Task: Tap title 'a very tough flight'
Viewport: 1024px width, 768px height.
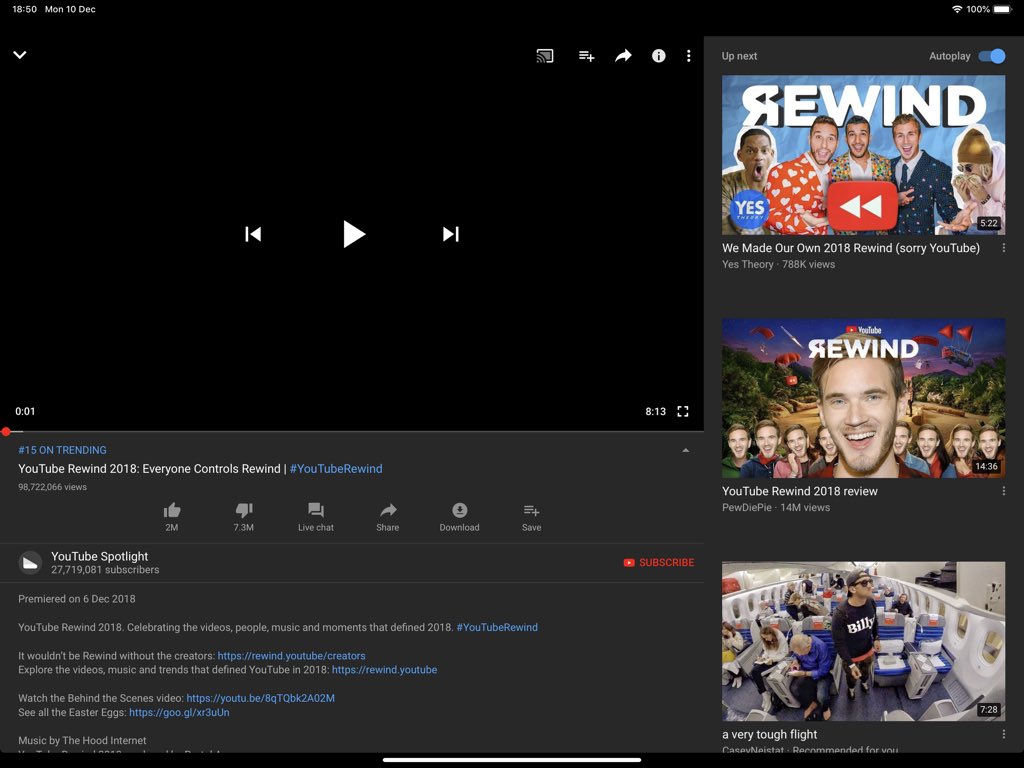Action: [x=769, y=734]
